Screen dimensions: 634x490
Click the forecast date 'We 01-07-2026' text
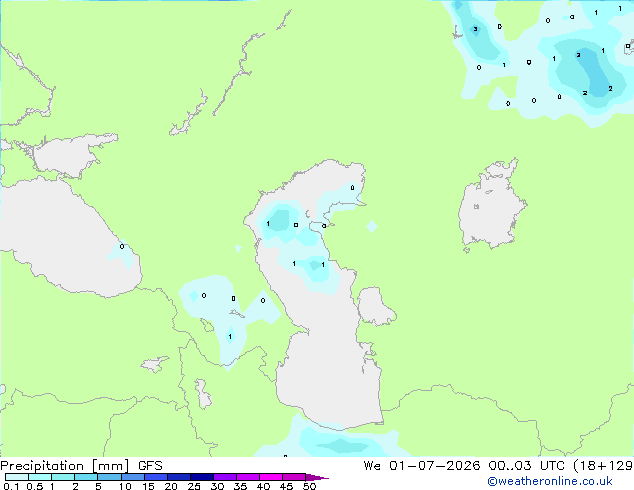tap(422, 466)
